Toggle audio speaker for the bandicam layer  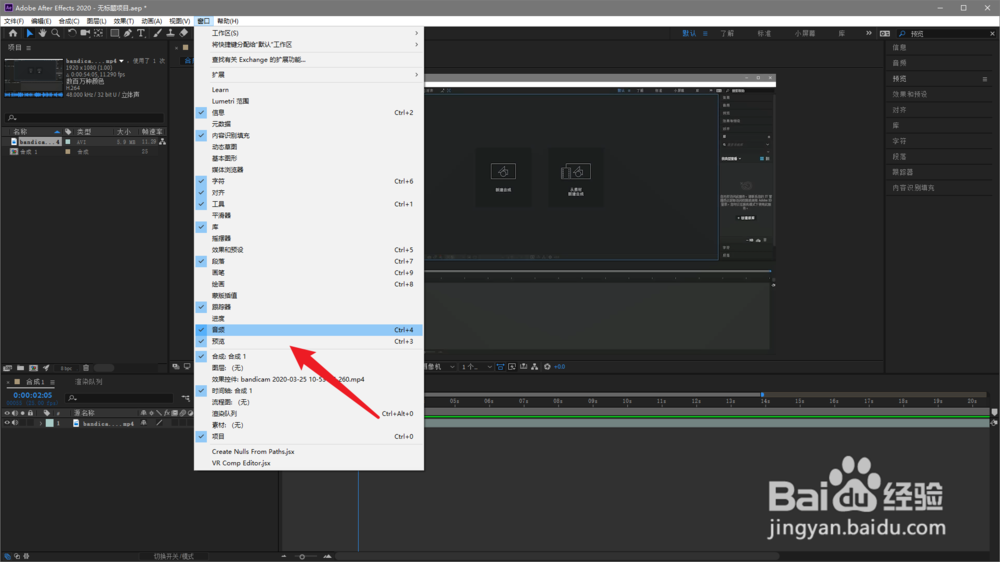click(15, 424)
